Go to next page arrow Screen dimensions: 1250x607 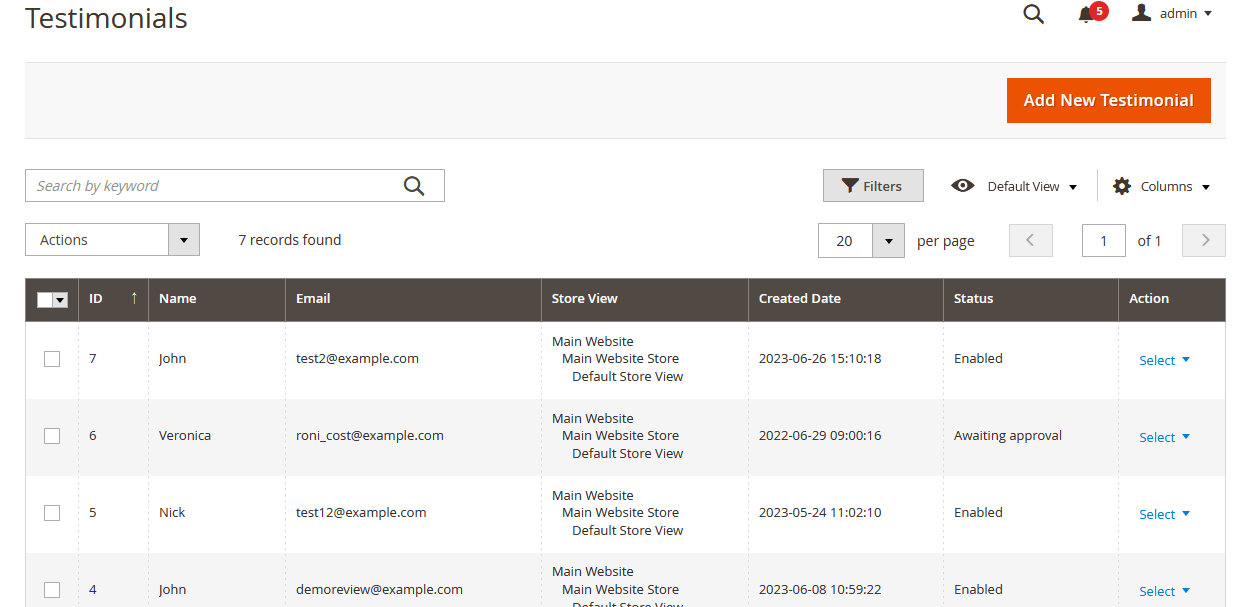[x=1204, y=240]
